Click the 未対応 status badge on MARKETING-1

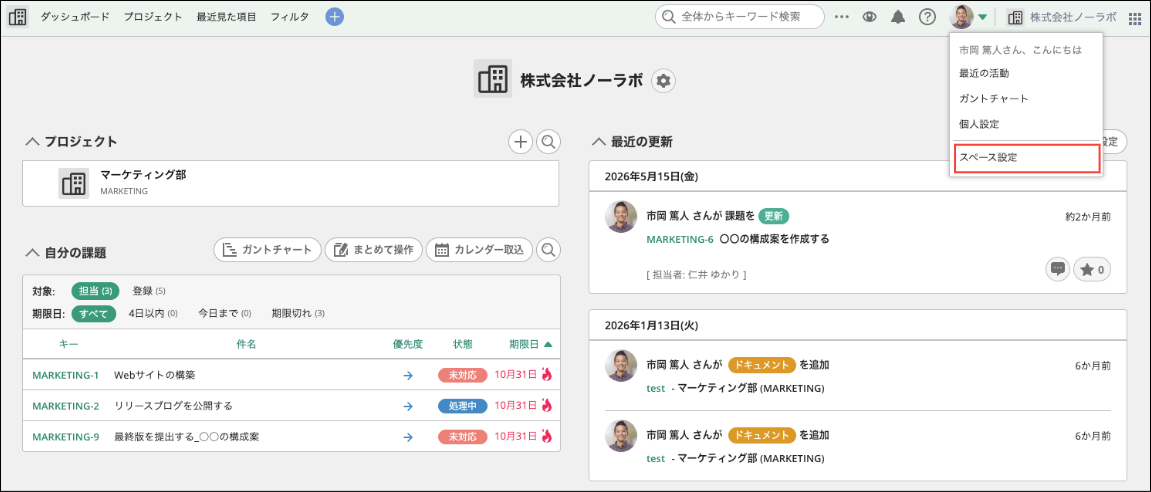click(462, 375)
